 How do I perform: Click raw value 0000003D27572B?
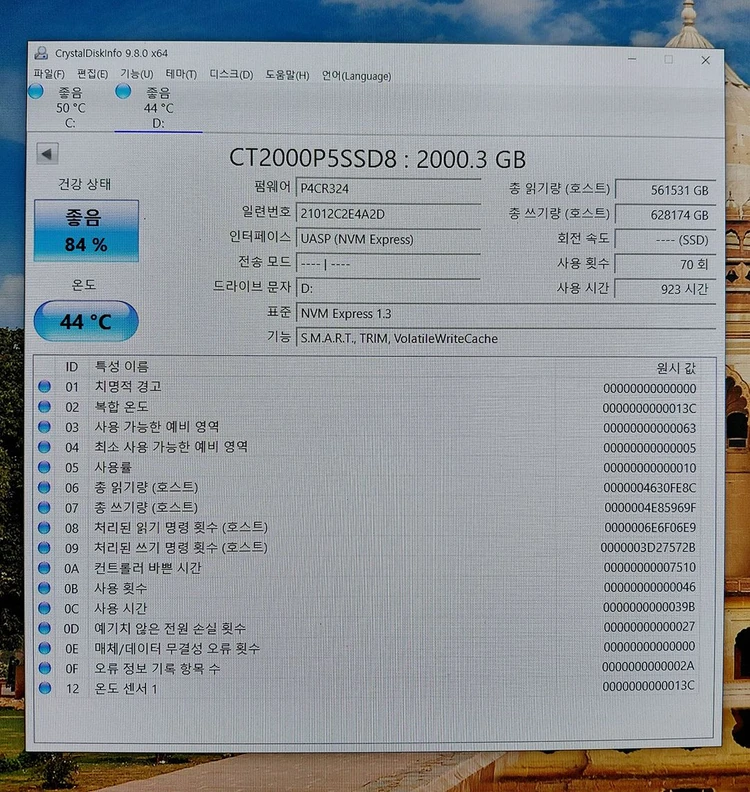(x=648, y=547)
